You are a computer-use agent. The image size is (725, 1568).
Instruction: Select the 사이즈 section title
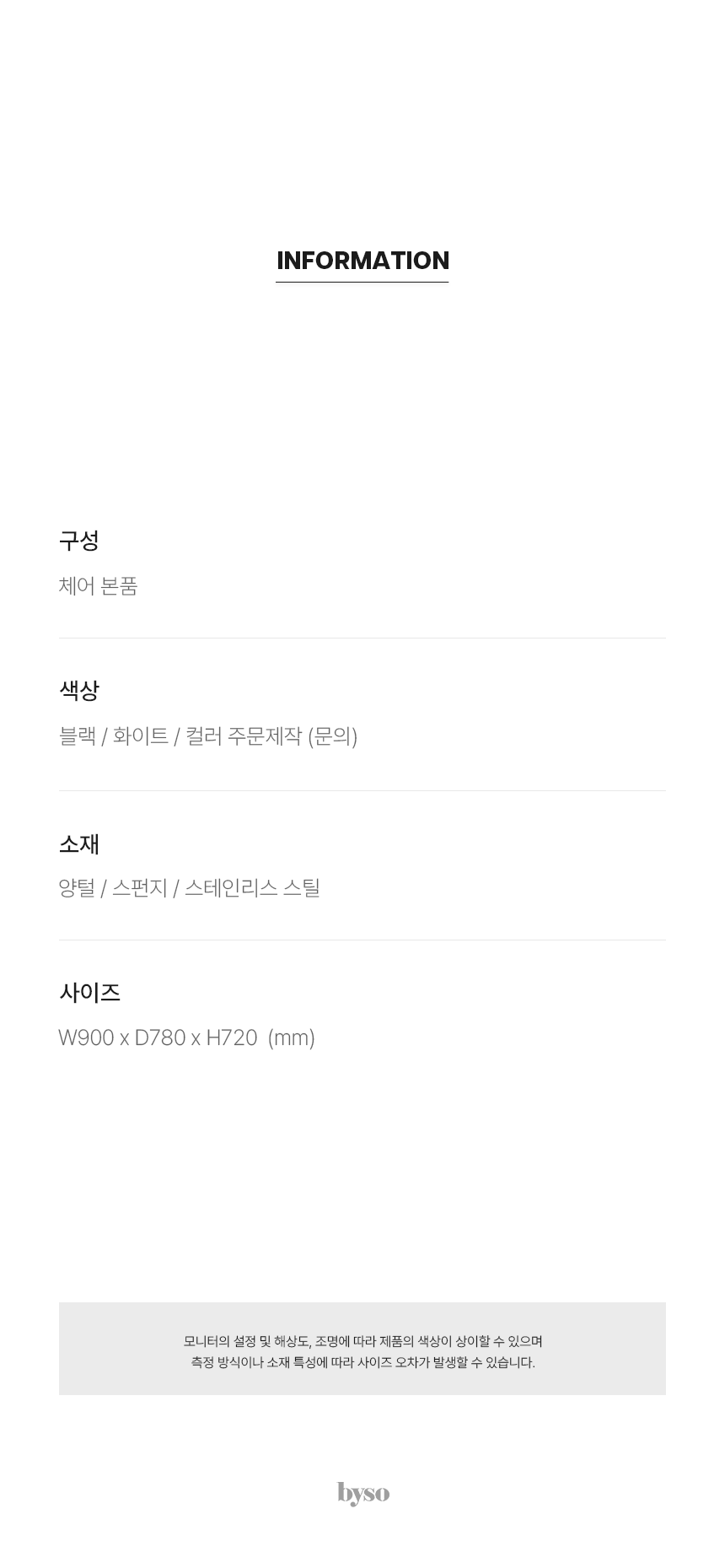pos(89,993)
